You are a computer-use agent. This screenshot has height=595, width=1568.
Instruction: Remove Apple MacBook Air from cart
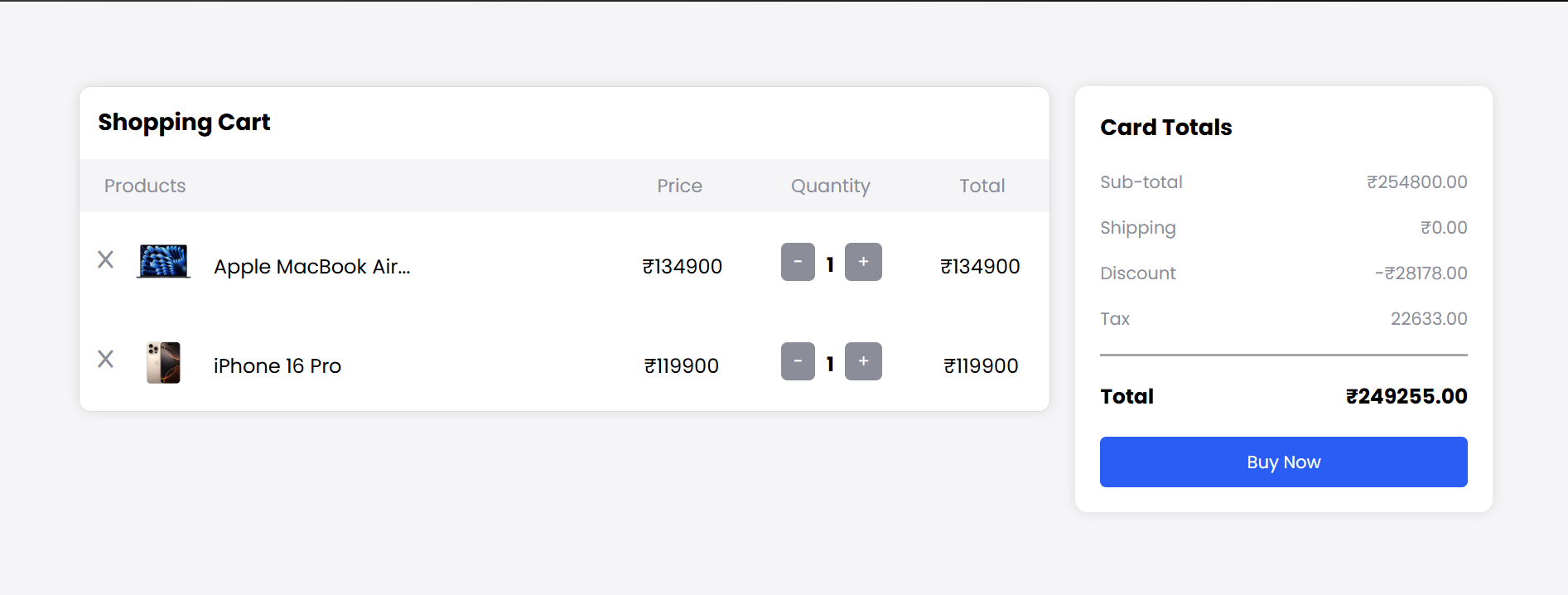tap(105, 259)
